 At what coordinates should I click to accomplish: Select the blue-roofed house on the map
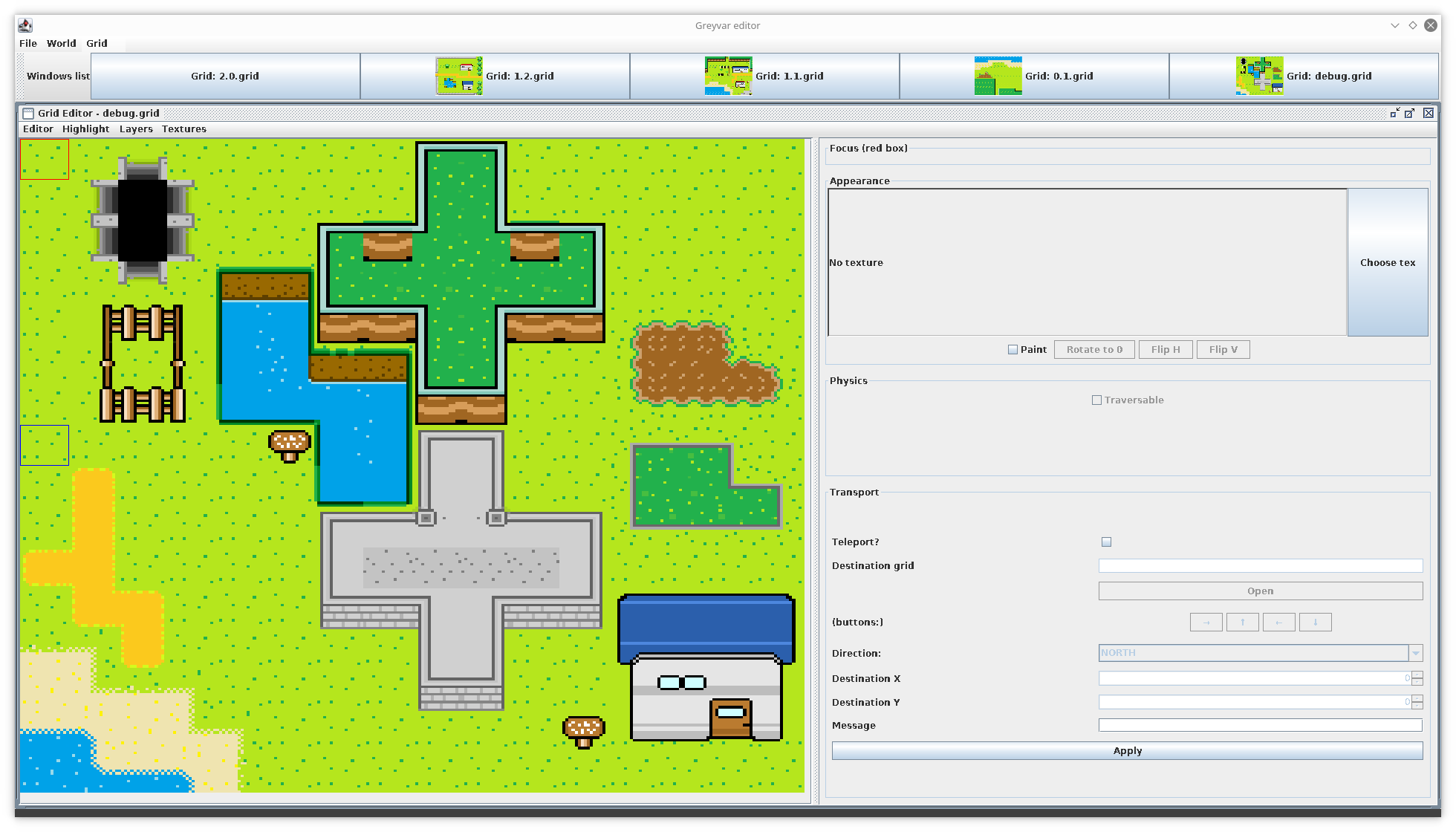point(706,667)
